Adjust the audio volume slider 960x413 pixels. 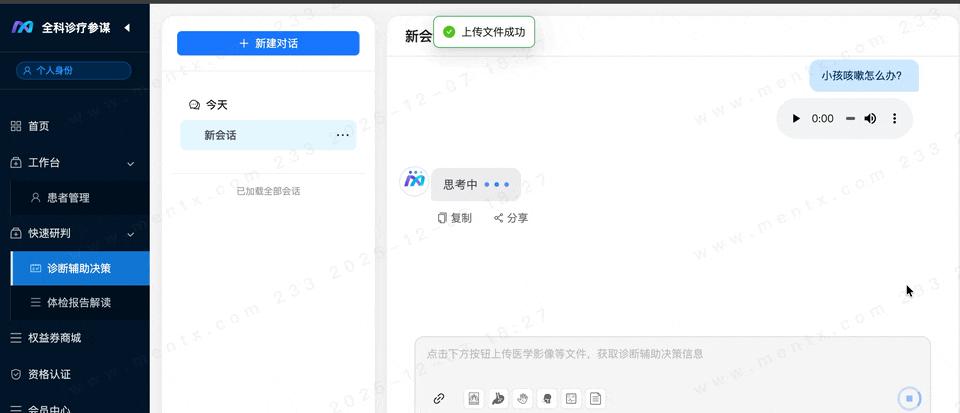[850, 119]
